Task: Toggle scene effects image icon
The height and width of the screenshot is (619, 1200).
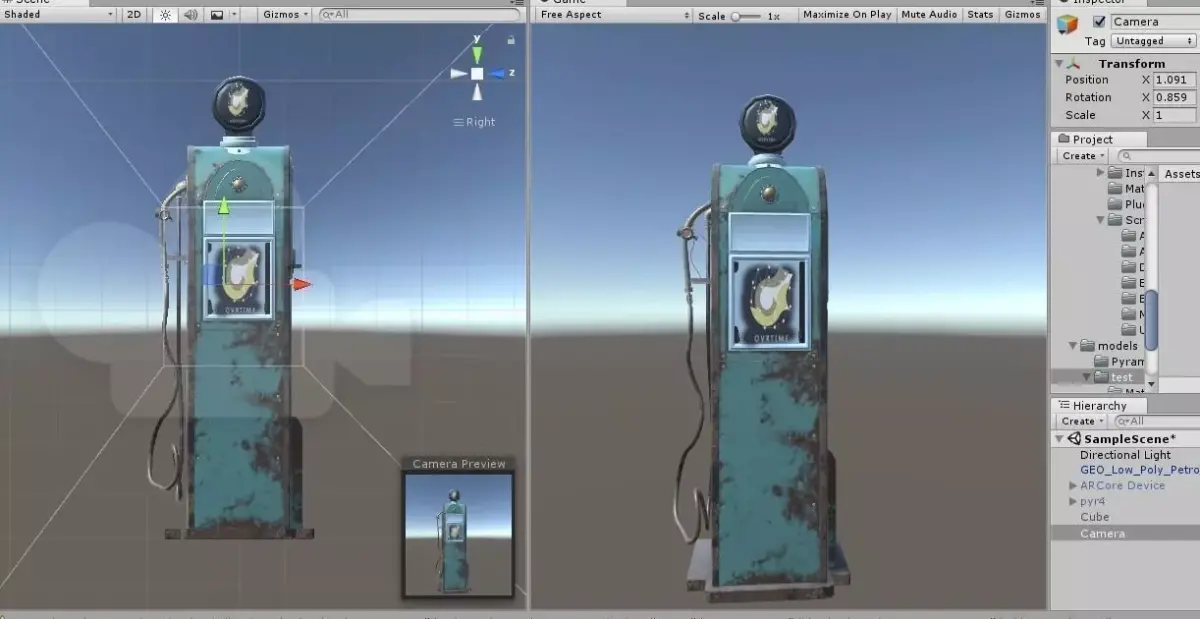Action: (216, 15)
